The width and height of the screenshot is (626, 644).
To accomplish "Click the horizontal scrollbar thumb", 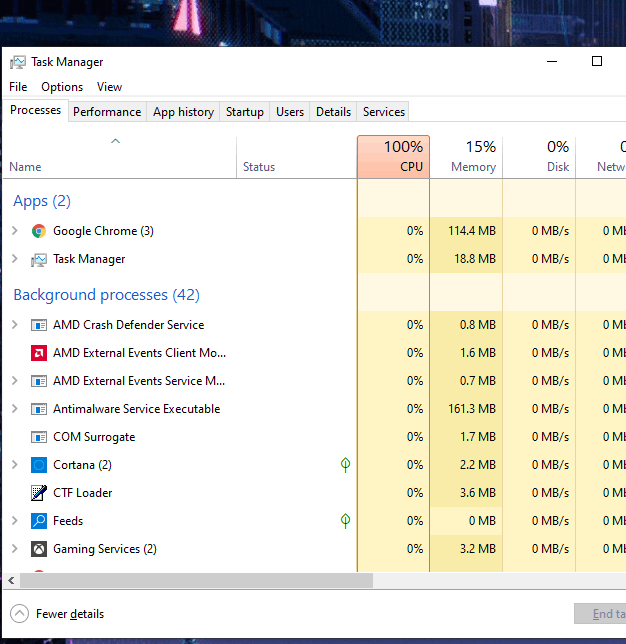I will pyautogui.click(x=196, y=580).
